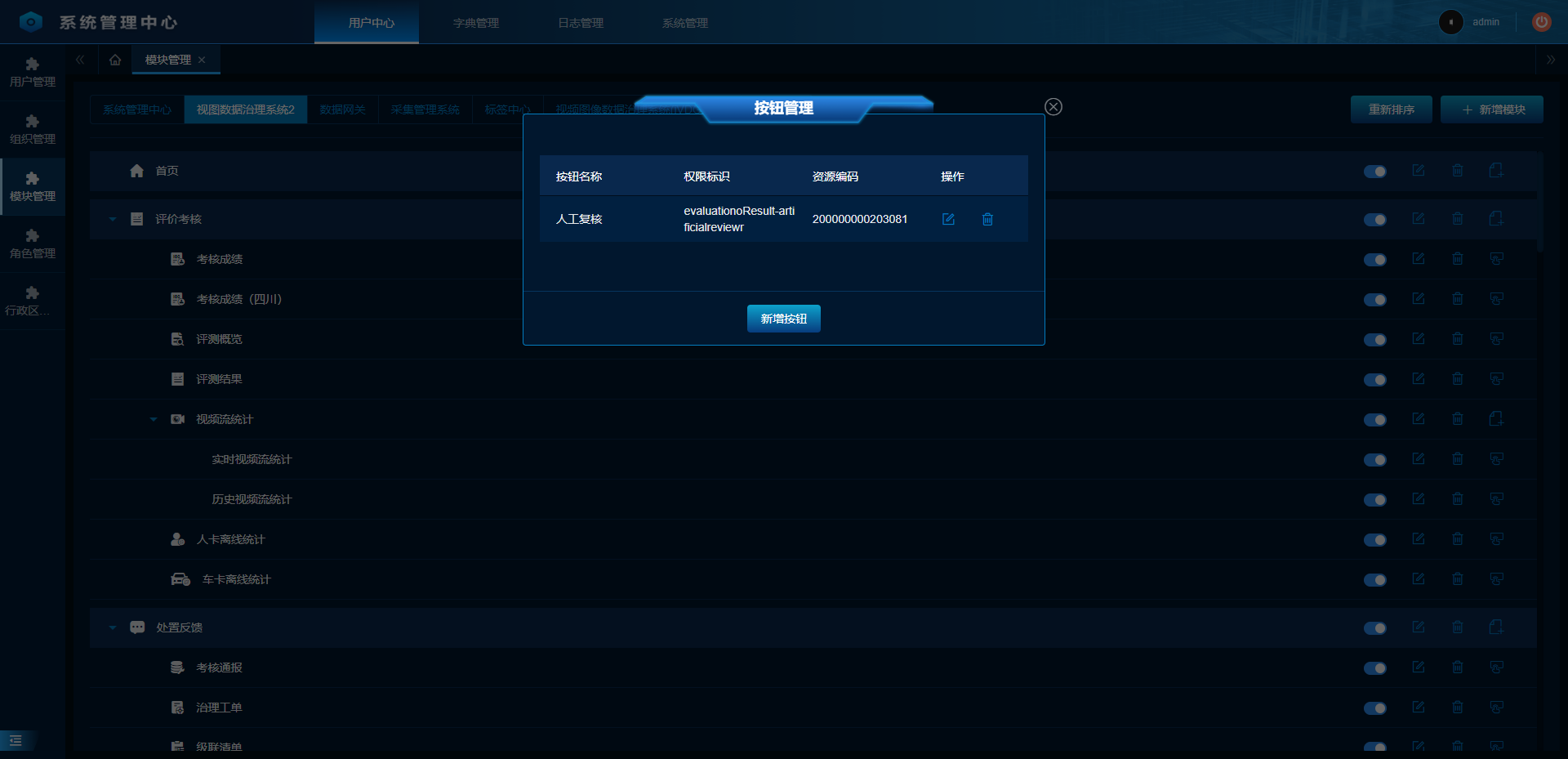Image resolution: width=1568 pixels, height=759 pixels.
Task: Select the 人卡离线统计 tree row
Action: click(x=813, y=539)
